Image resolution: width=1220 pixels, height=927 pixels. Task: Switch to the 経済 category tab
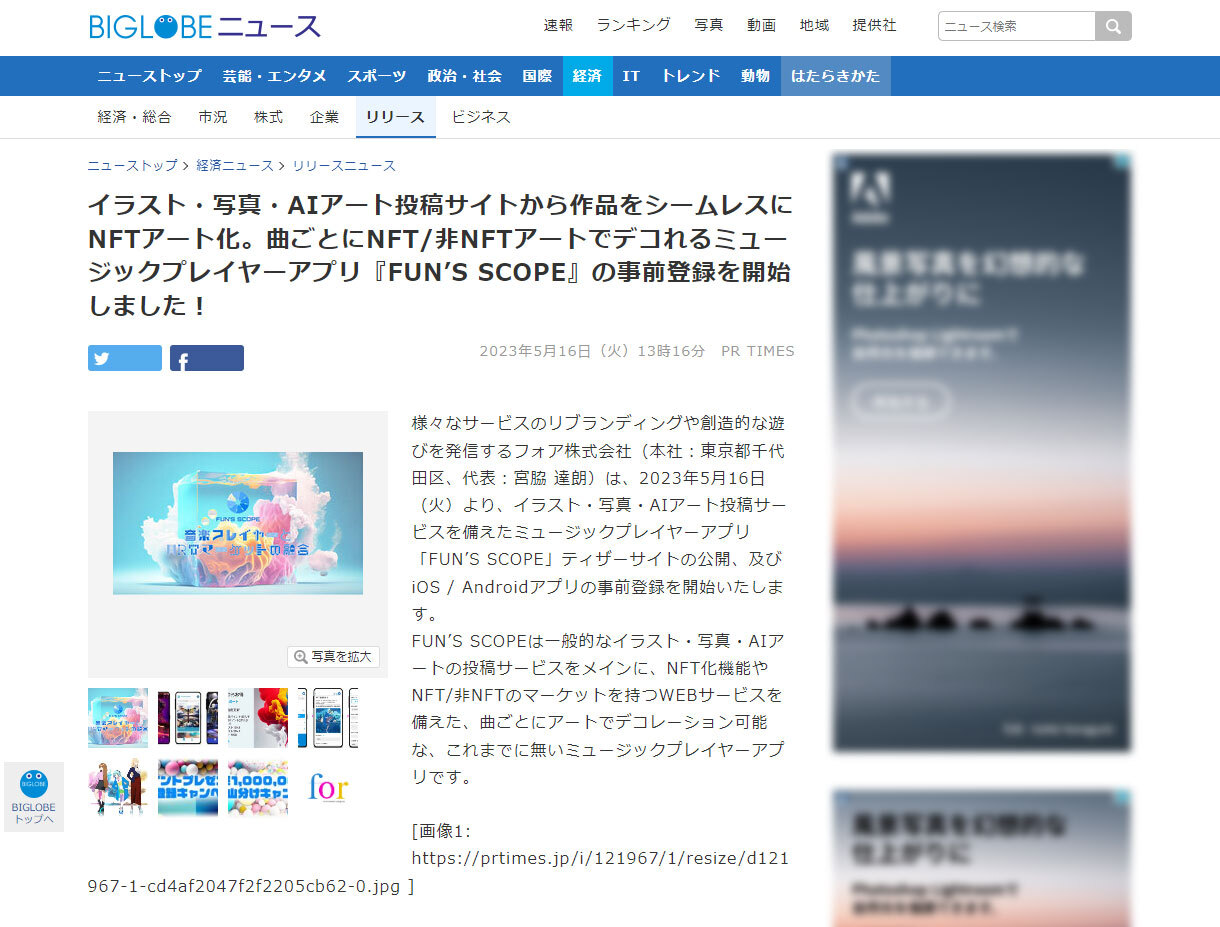(587, 75)
